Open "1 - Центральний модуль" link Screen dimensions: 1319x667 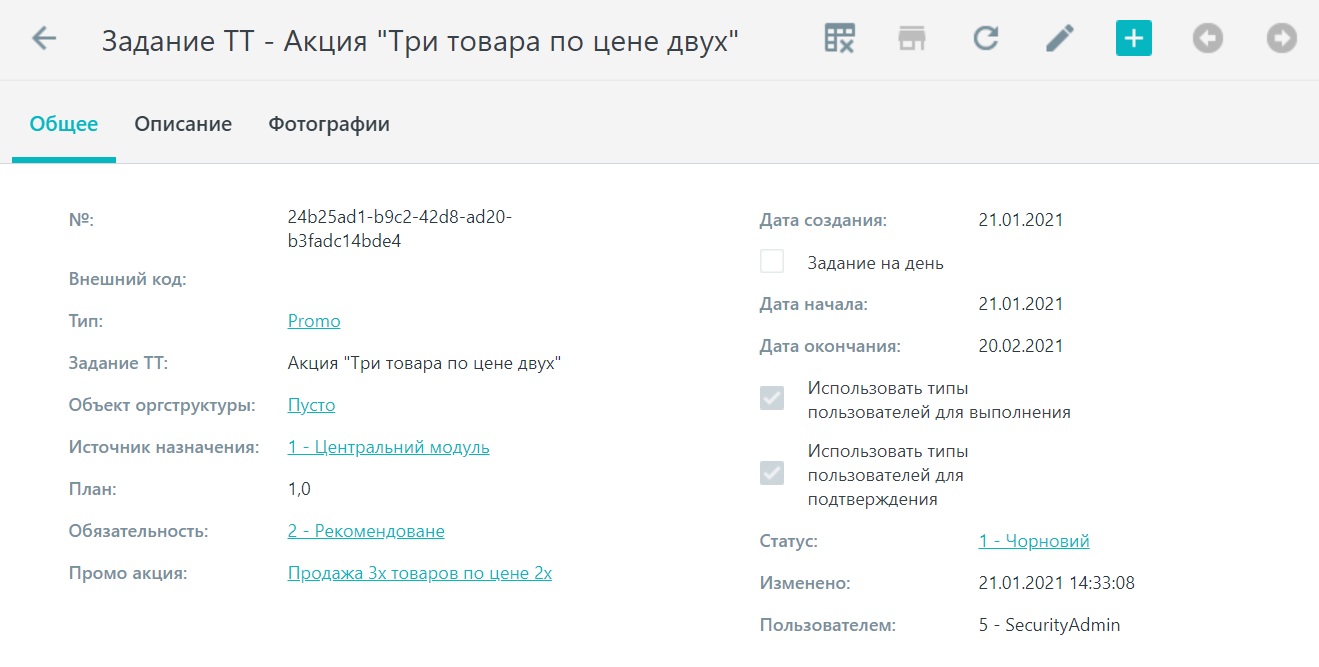(x=389, y=447)
